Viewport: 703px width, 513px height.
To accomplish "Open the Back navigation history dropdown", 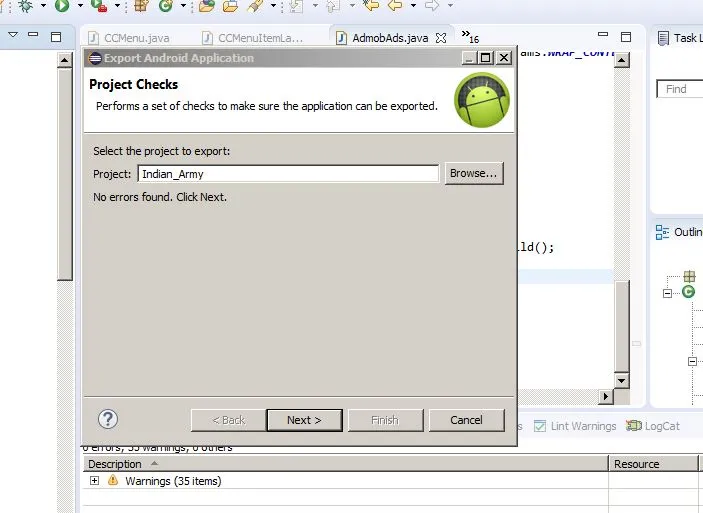I will 413,5.
